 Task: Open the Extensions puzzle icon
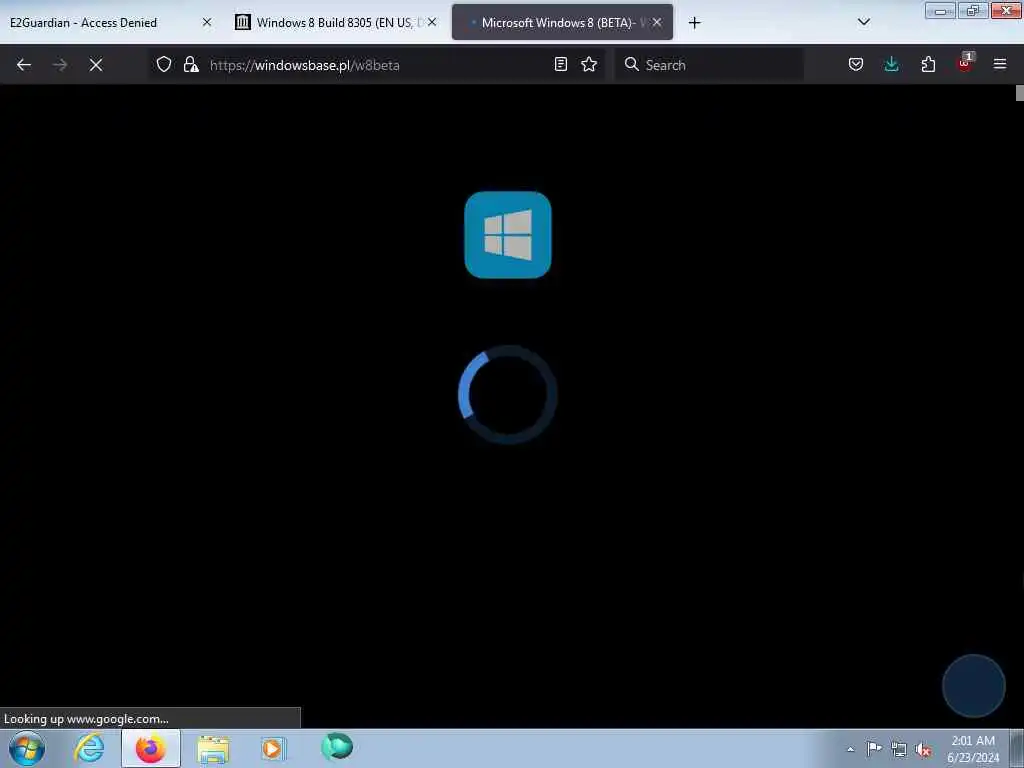pos(928,64)
